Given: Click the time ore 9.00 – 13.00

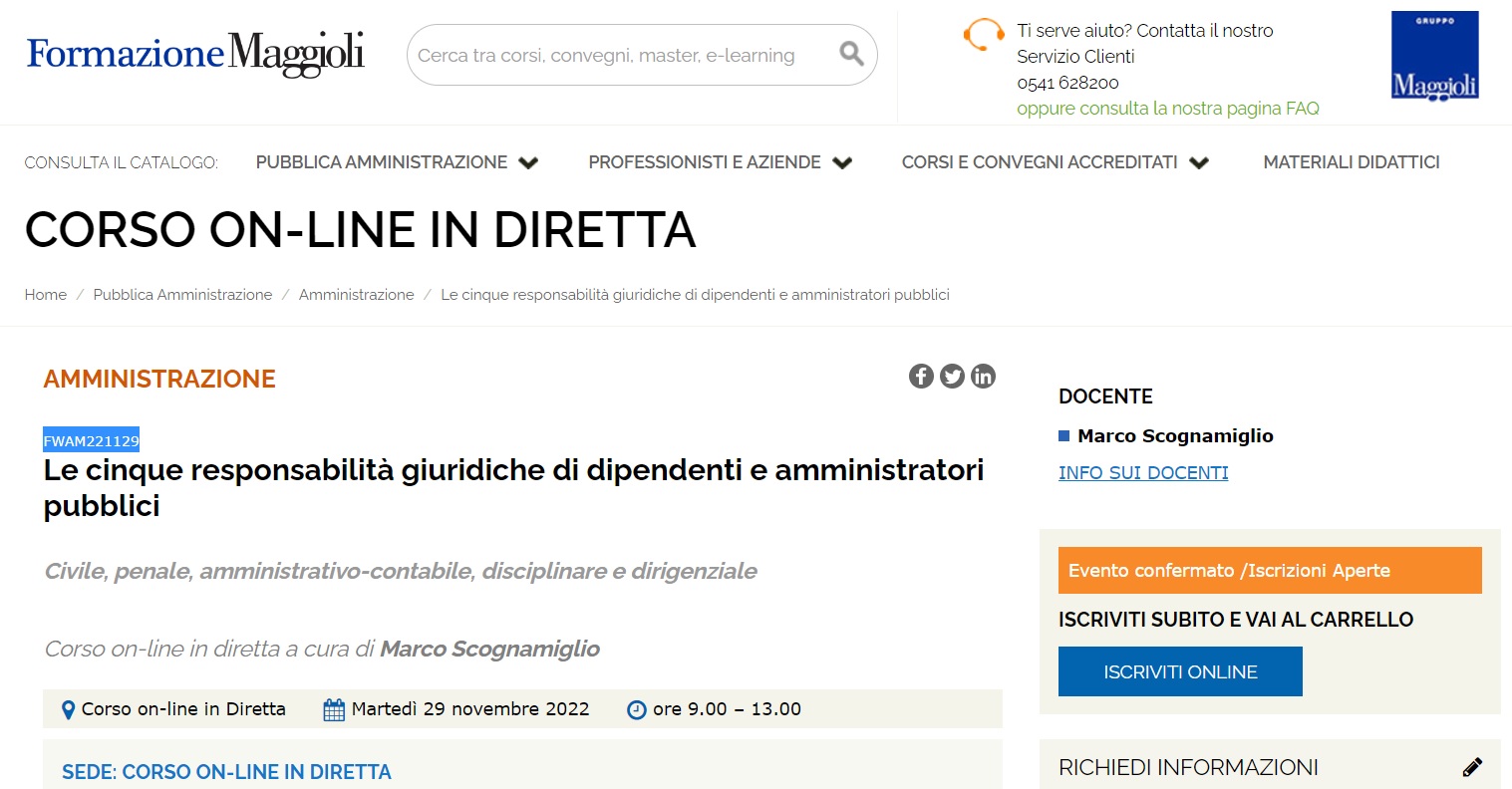Looking at the screenshot, I should coord(727,709).
